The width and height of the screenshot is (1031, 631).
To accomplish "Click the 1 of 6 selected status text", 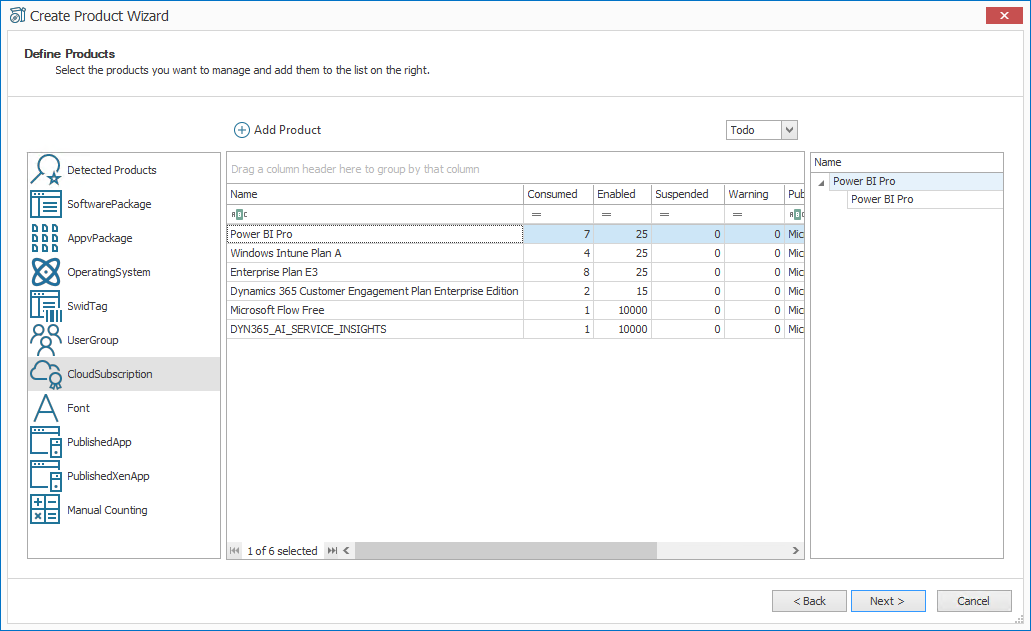I will pyautogui.click(x=282, y=551).
